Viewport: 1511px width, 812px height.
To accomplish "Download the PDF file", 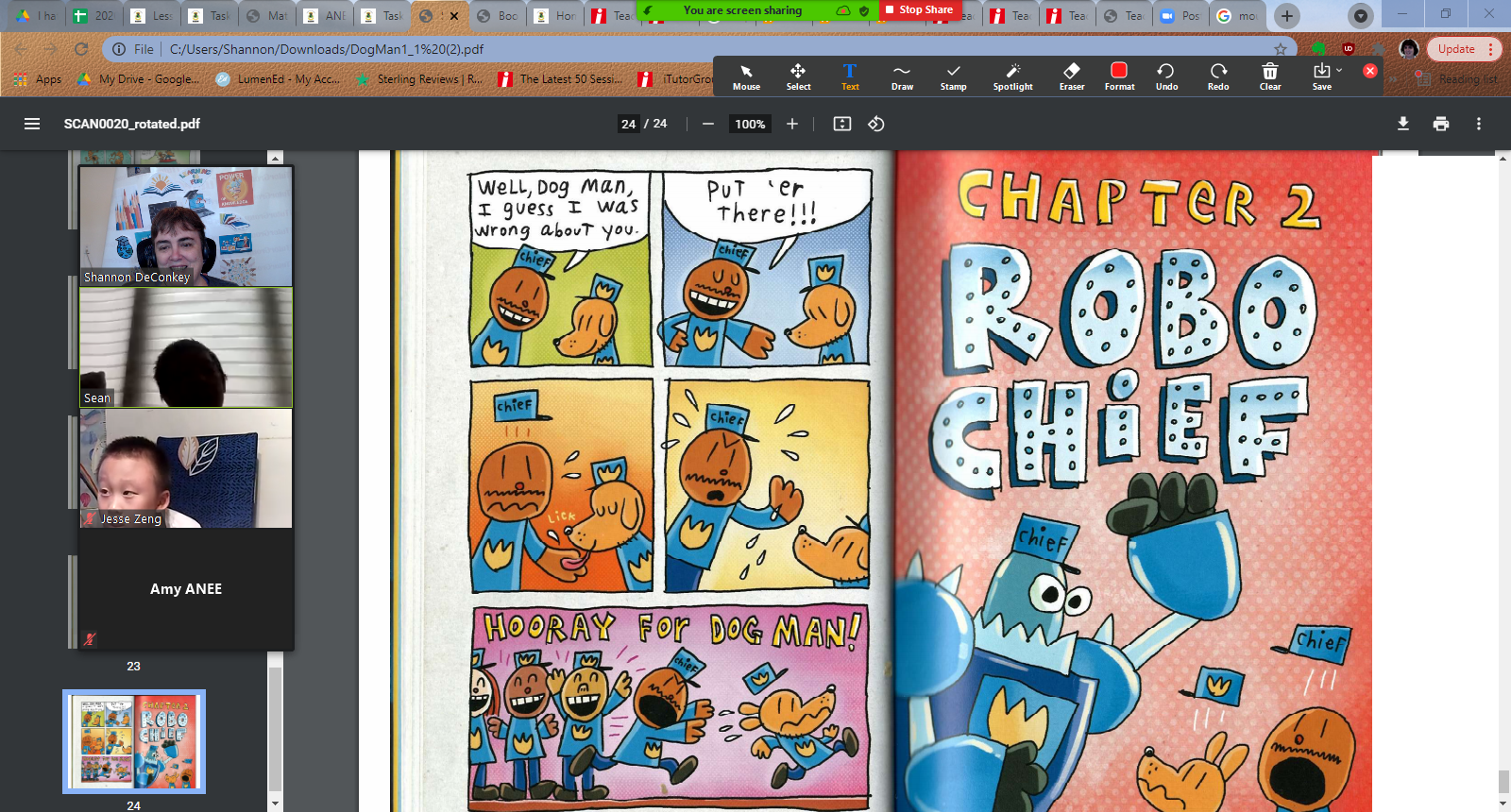I will [1403, 124].
